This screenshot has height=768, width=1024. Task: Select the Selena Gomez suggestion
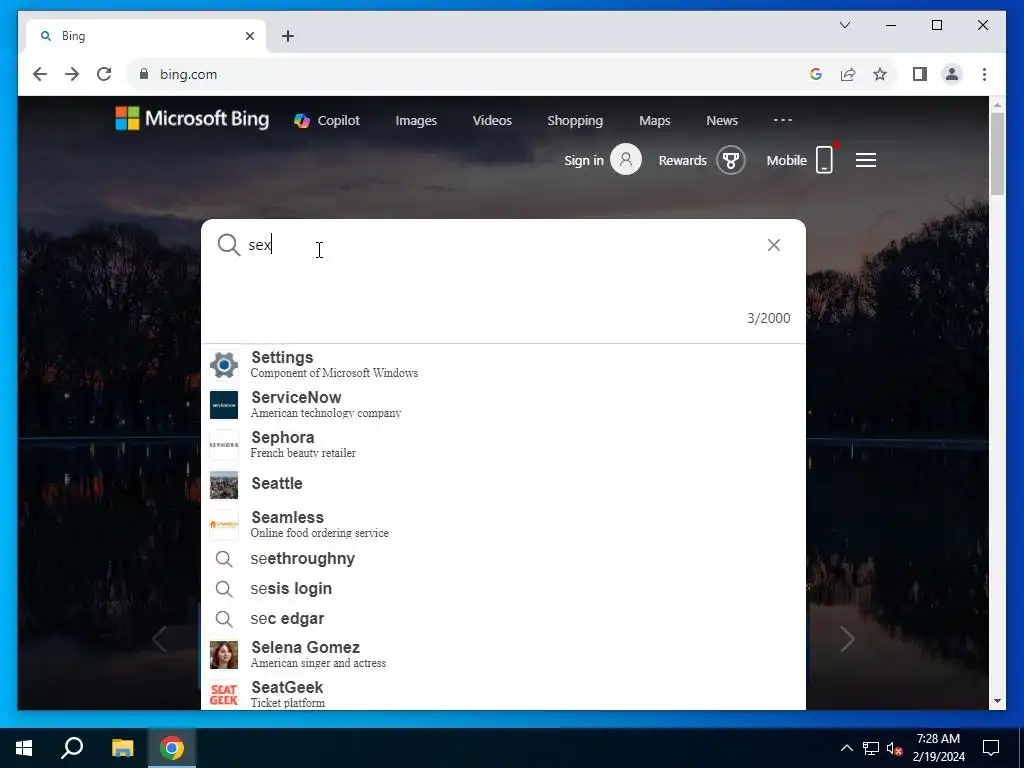(504, 654)
